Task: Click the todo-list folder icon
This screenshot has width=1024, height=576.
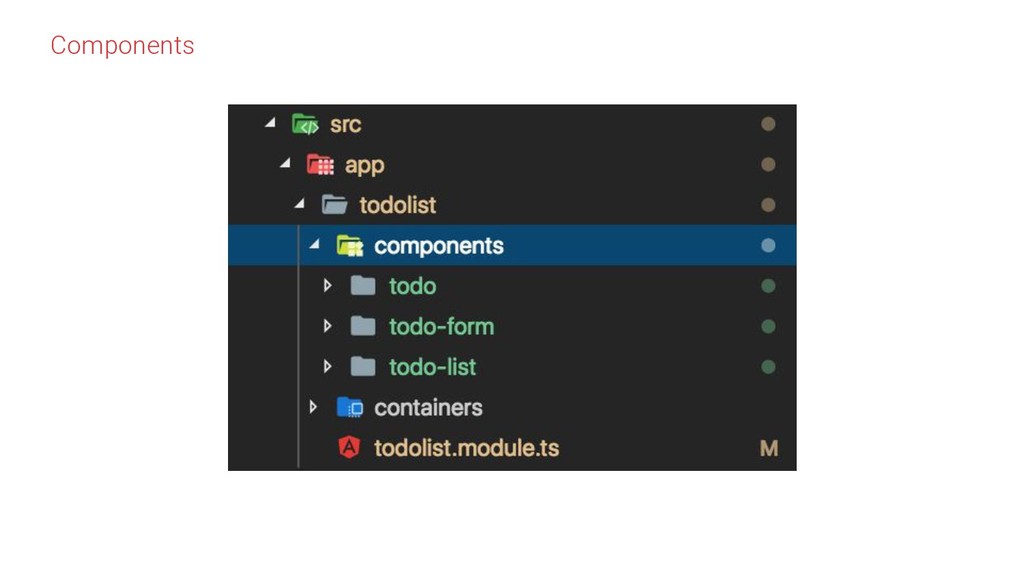Action: point(363,367)
